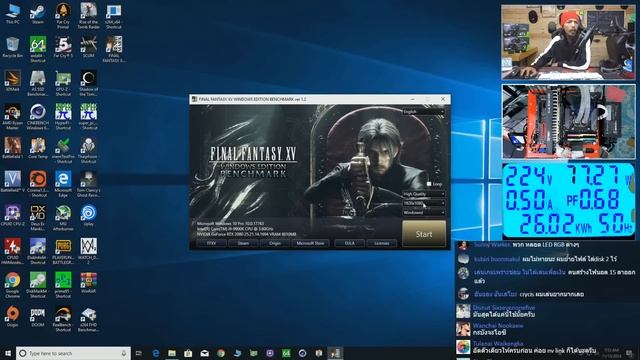Viewport: 640px width, 360px height.
Task: Close the Final Fantasy XV benchmark window
Action: click(x=443, y=99)
